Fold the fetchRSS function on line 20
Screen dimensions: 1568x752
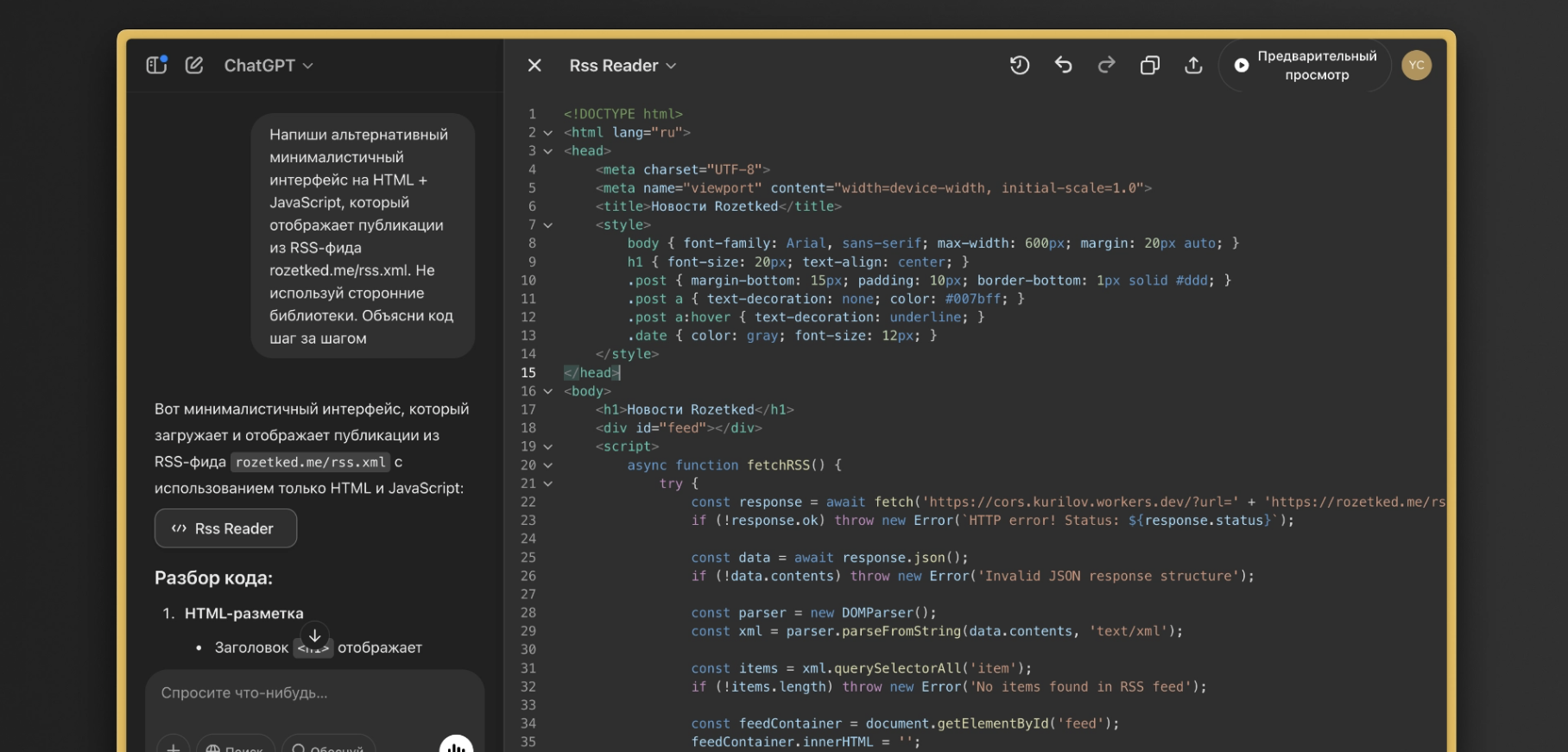click(547, 465)
